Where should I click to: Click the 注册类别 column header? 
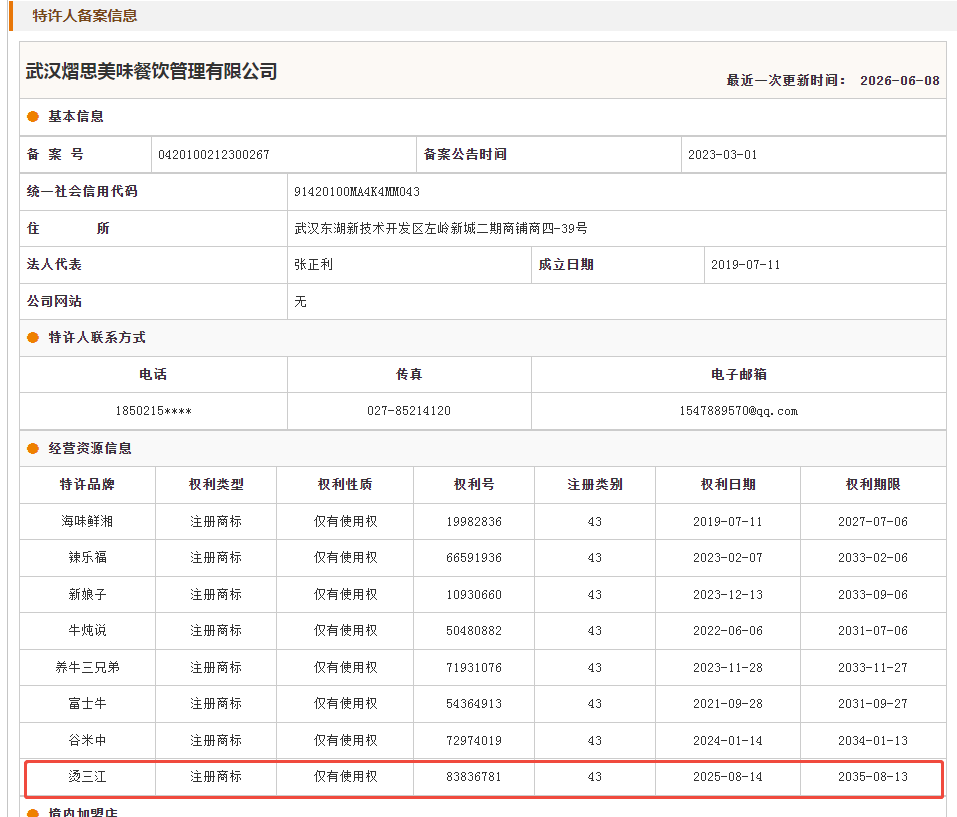[x=595, y=484]
